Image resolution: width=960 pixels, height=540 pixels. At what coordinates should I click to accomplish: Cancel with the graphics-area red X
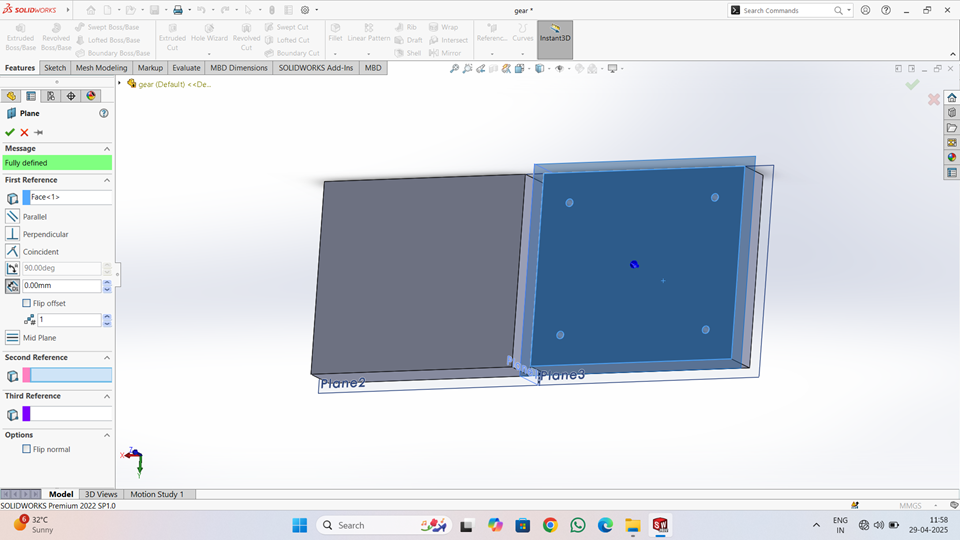tap(934, 99)
